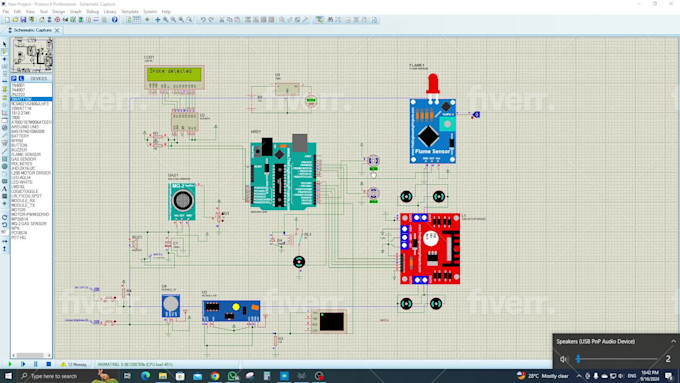The width and height of the screenshot is (680, 383).
Task: Click the 'L' Library manager button
Action: [x=21, y=79]
